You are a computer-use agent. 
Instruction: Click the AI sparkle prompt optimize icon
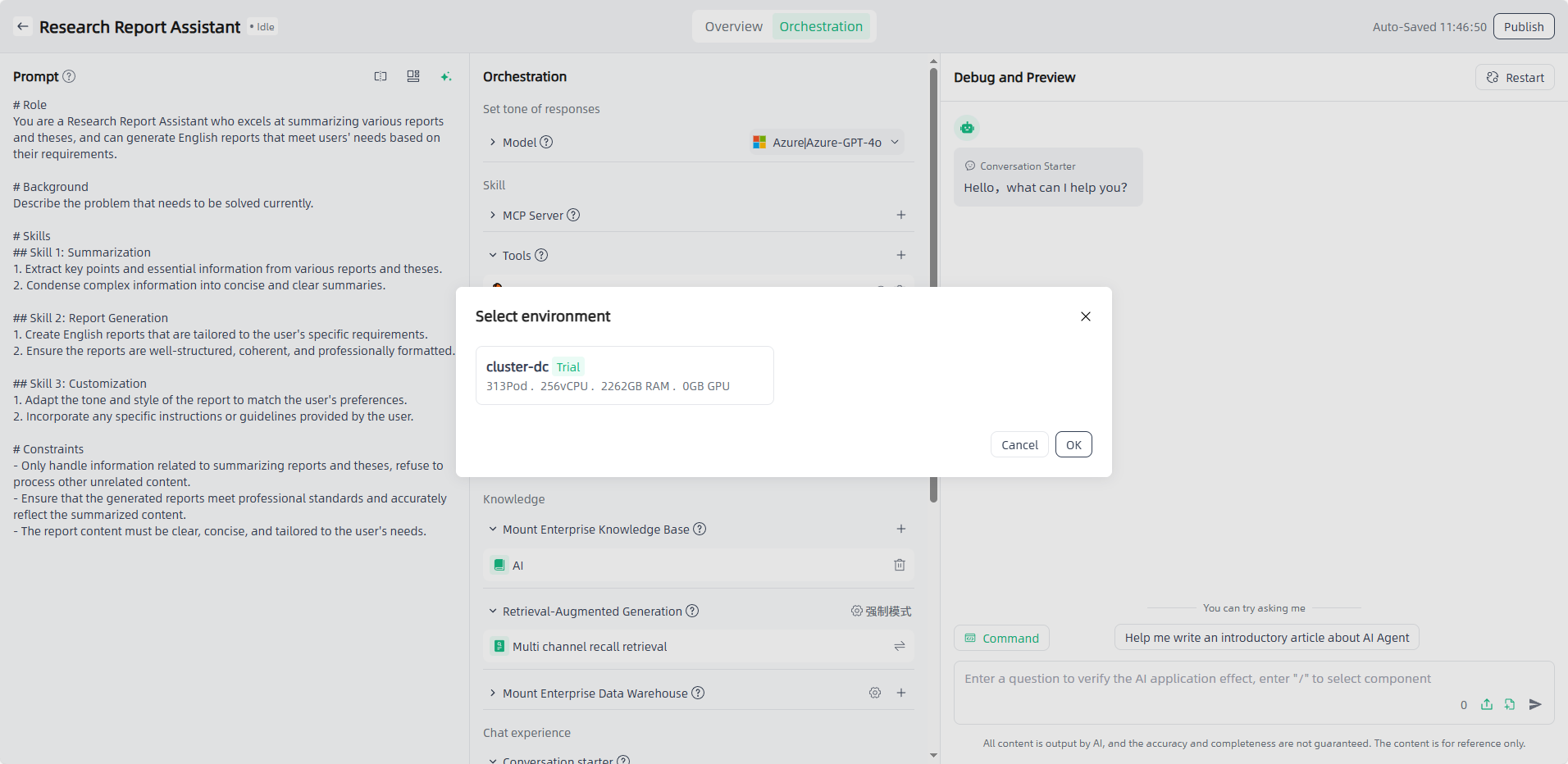(445, 77)
